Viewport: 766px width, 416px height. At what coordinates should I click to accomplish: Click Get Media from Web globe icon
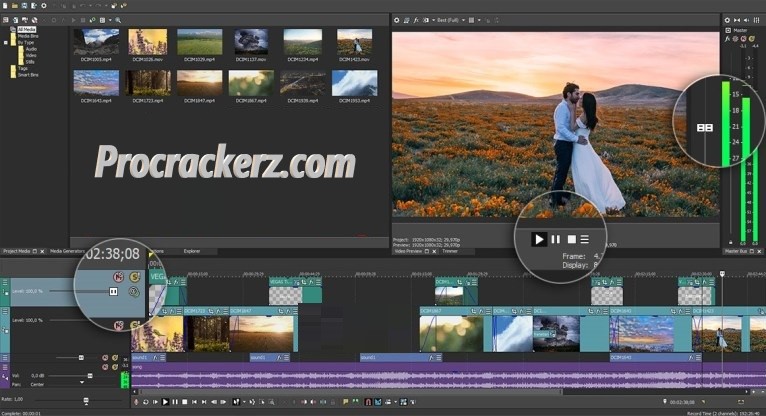pos(34,20)
